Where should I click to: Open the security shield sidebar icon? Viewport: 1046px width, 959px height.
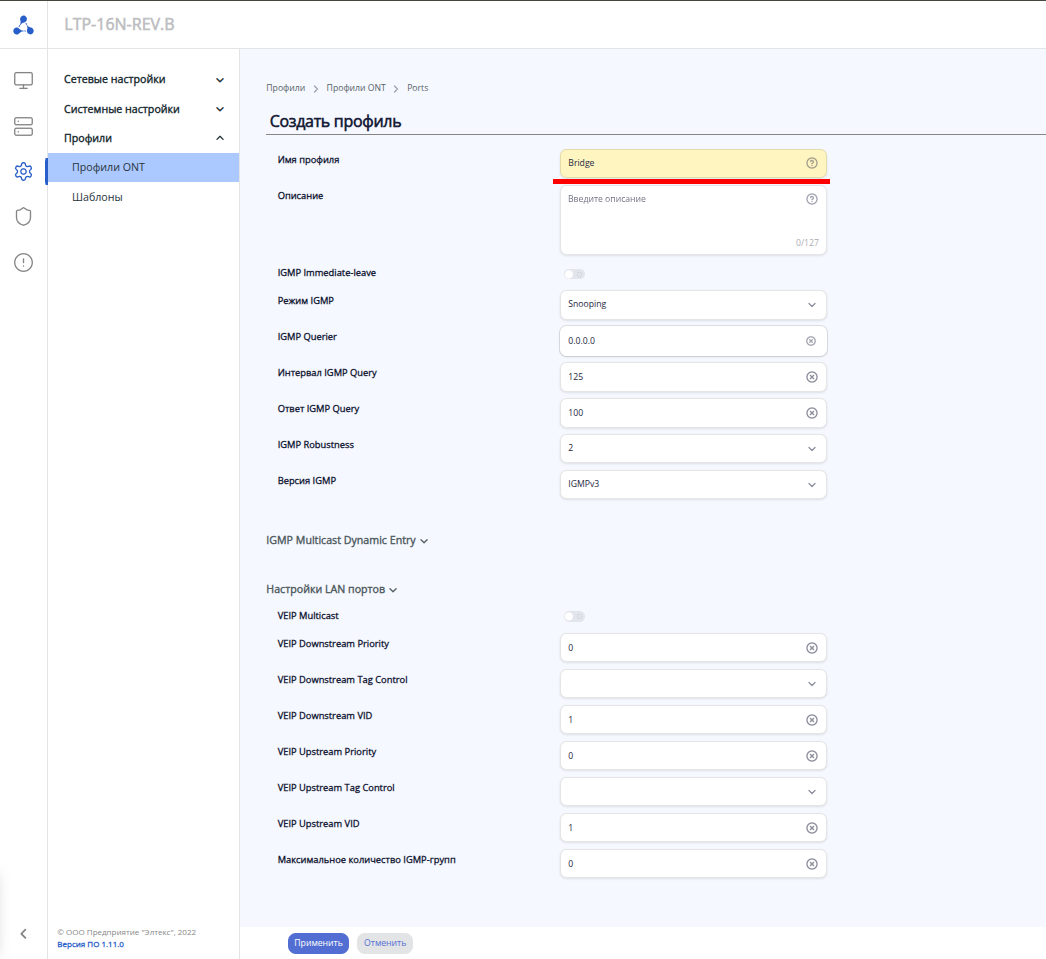[23, 217]
